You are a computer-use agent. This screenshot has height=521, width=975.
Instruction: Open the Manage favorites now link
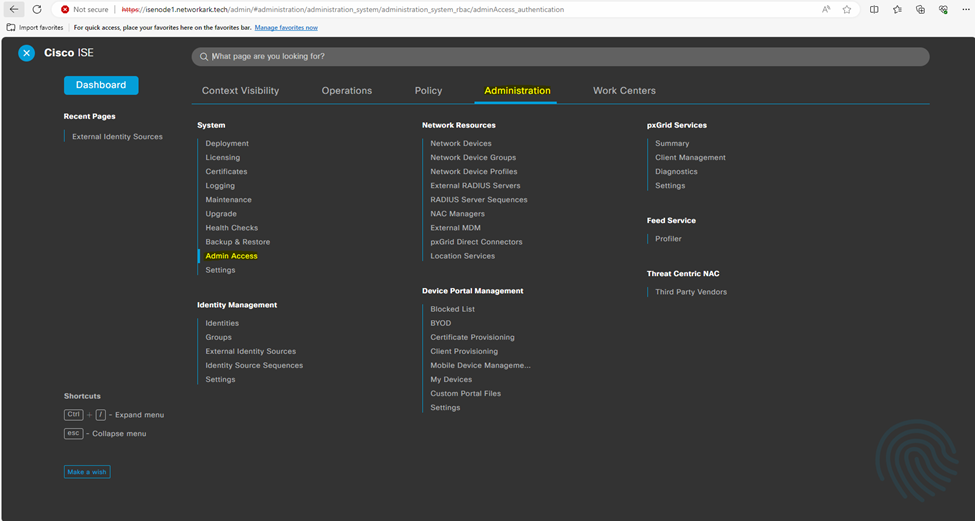pos(286,27)
